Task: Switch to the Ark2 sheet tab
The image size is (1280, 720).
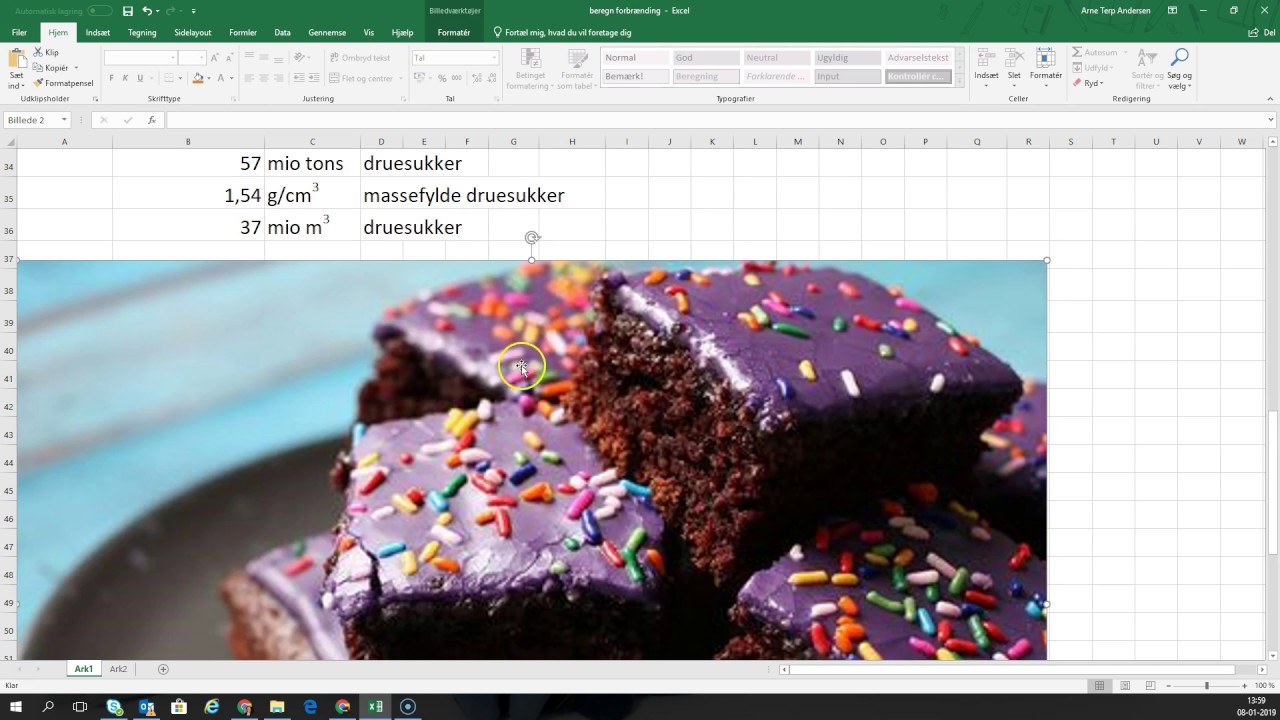Action: pyautogui.click(x=118, y=669)
